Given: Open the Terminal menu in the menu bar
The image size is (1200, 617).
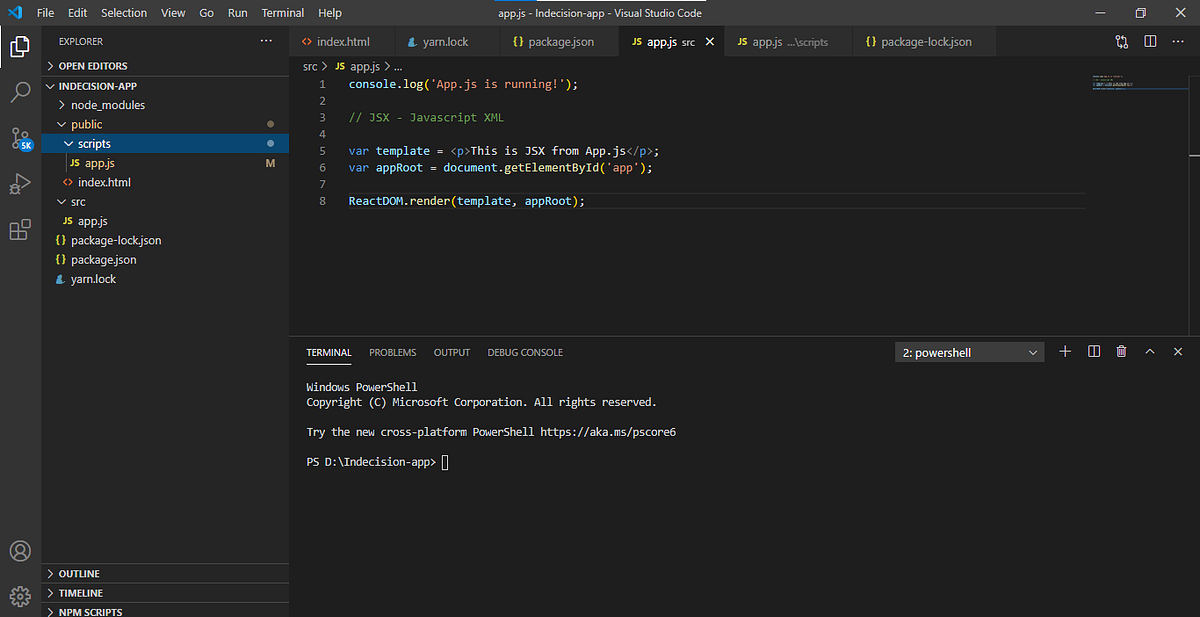Looking at the screenshot, I should pos(282,12).
